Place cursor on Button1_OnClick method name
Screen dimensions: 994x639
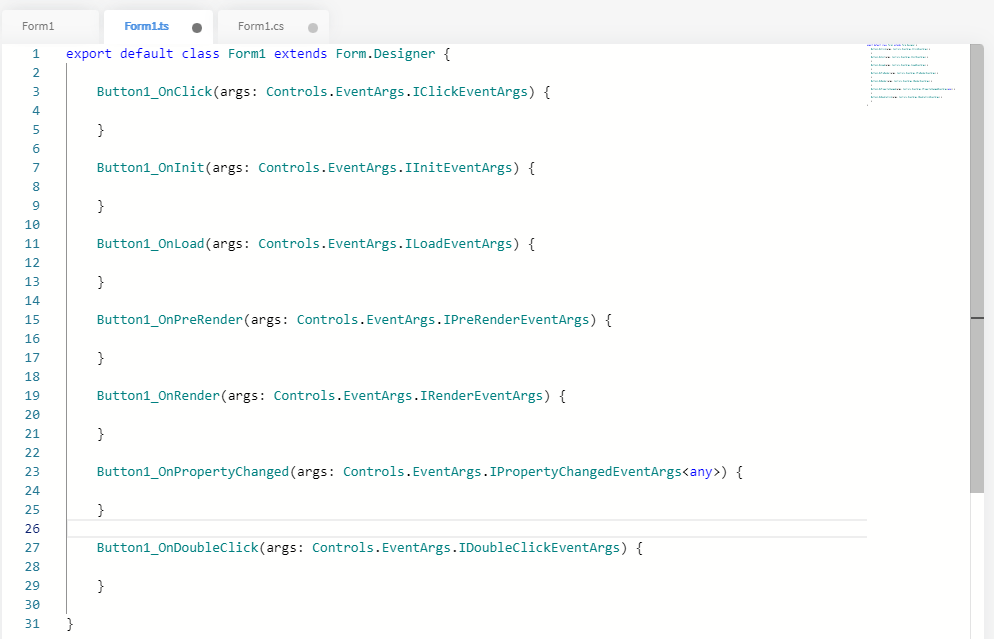154,92
